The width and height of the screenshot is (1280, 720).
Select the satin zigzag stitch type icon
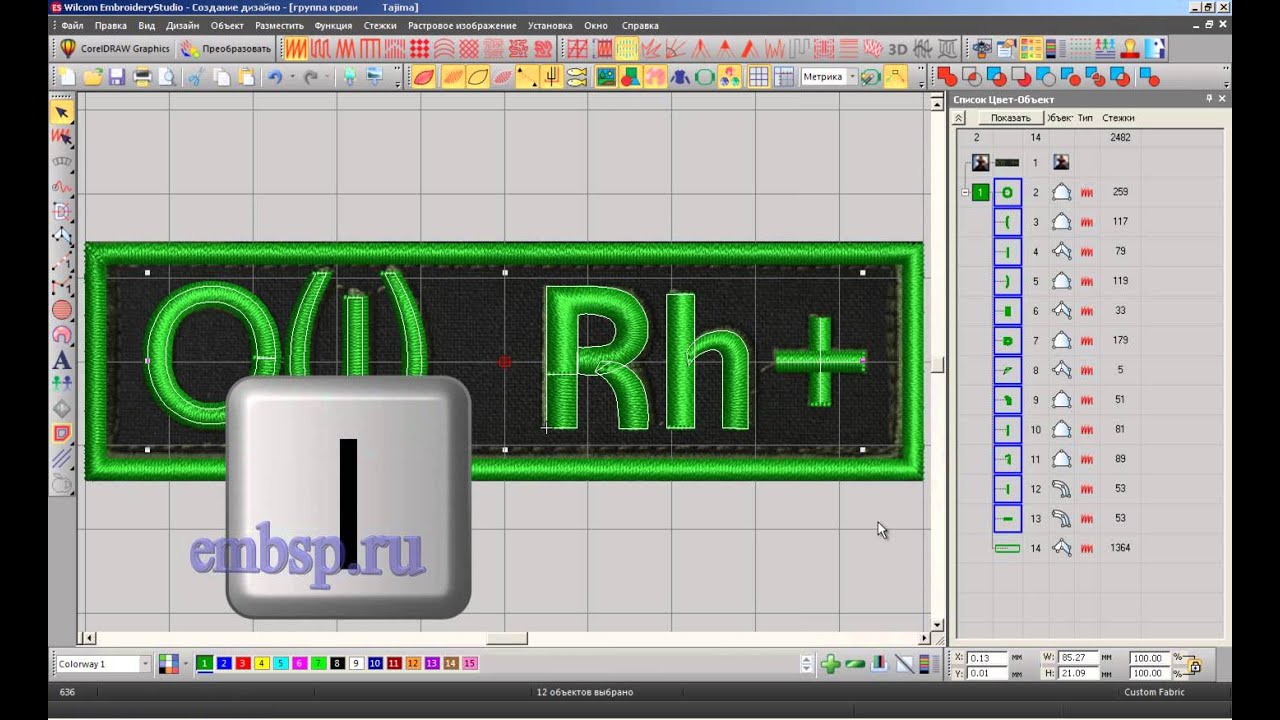coord(296,48)
